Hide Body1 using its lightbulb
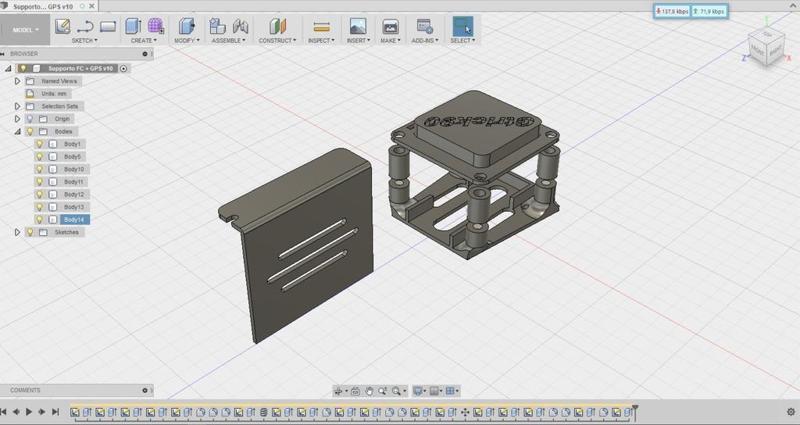The width and height of the screenshot is (800, 425). click(40, 144)
